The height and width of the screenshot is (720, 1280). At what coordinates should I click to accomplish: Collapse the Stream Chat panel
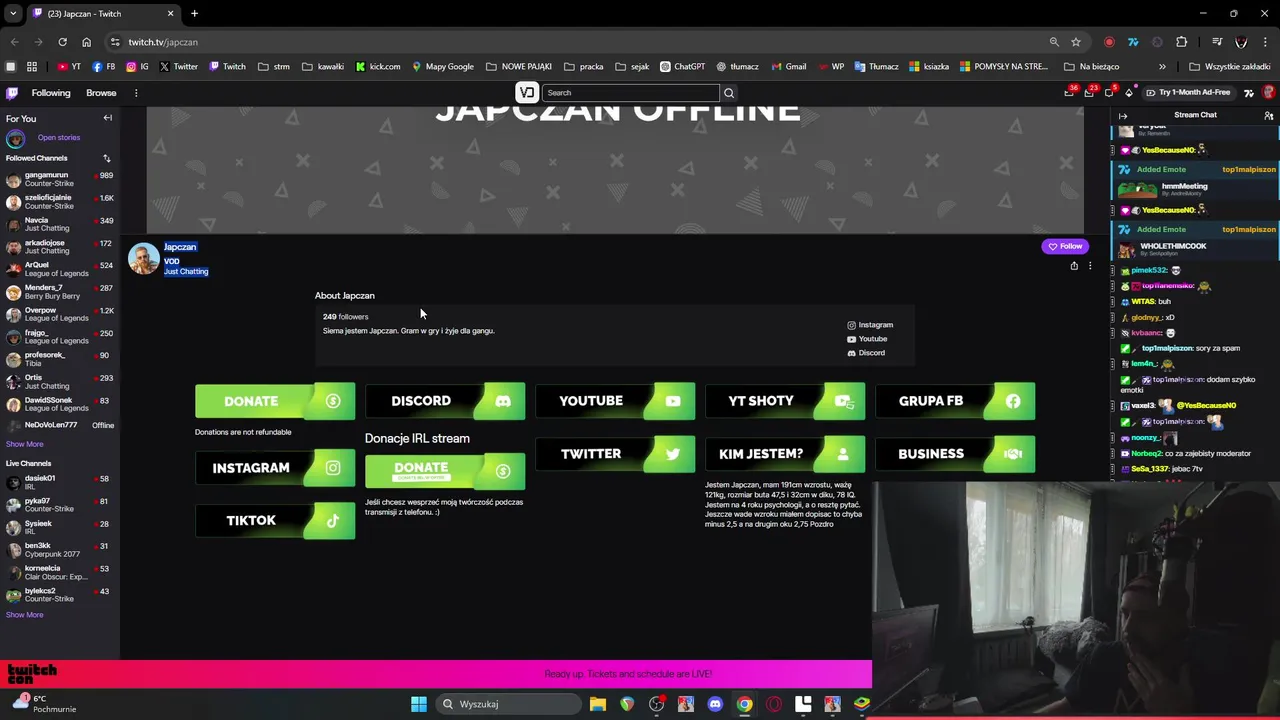click(1123, 116)
